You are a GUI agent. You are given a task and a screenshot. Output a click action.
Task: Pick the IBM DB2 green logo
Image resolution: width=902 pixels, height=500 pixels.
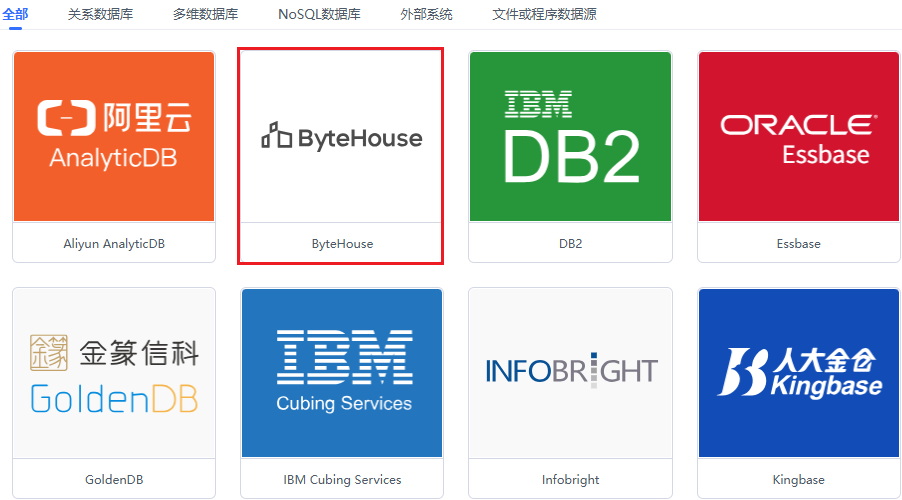click(x=570, y=136)
